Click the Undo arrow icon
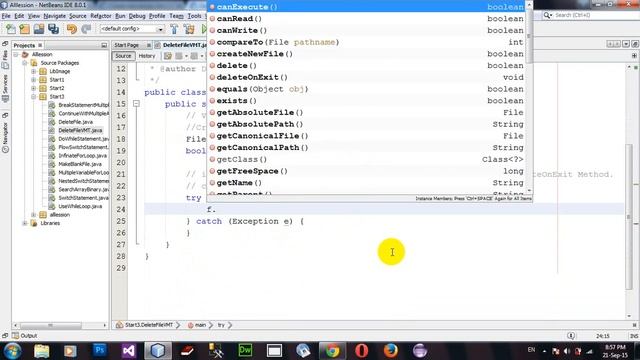The image size is (640, 360). point(72,29)
